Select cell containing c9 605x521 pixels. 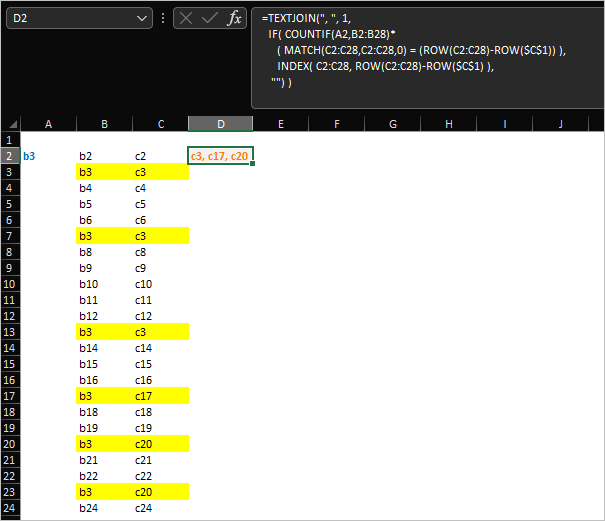pos(161,268)
